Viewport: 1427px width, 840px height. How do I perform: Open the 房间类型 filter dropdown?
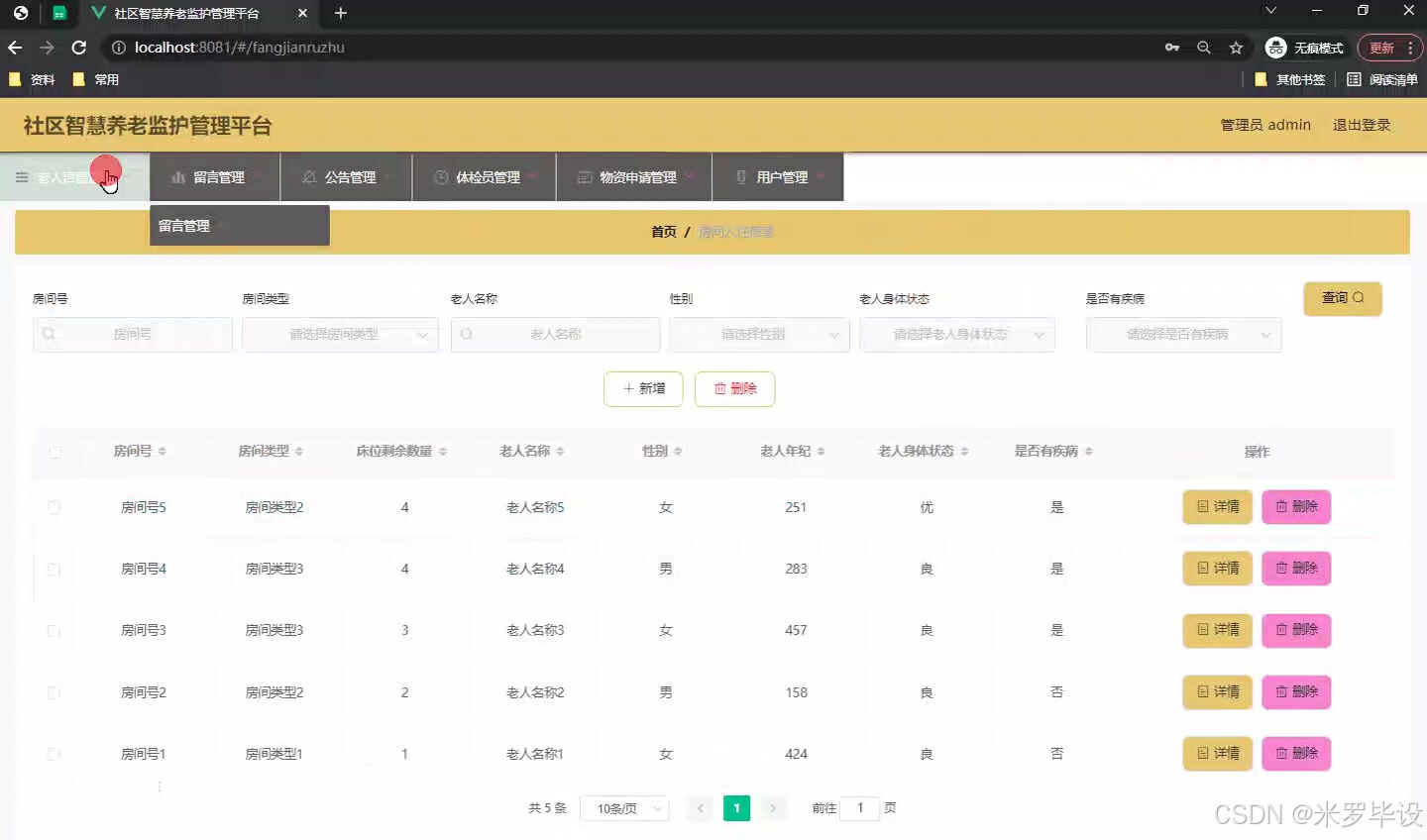[340, 335]
